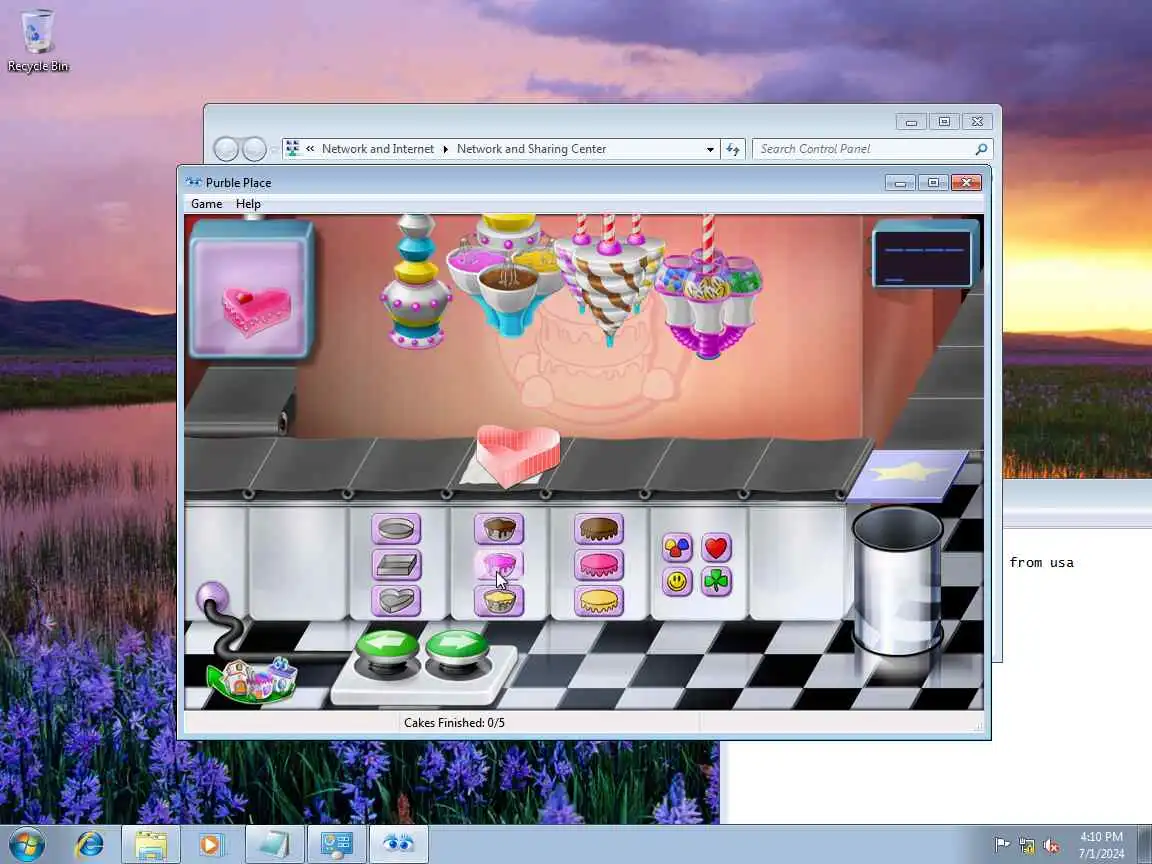1152x864 pixels.
Task: Open the Recycle Bin desktop icon
Action: (37, 41)
